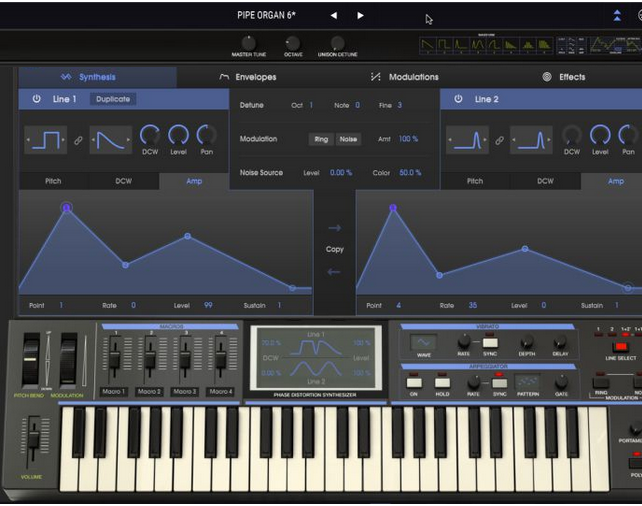Click the Duplicate button on Line 1
This screenshot has width=642, height=506.
113,99
